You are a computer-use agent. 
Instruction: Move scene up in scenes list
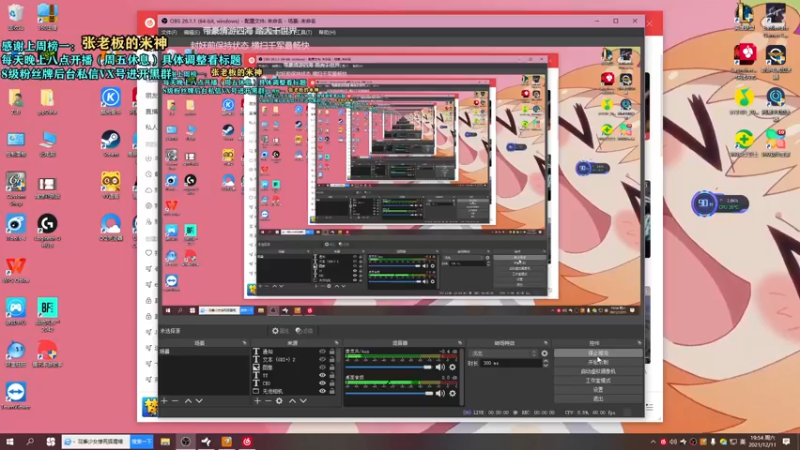pos(188,401)
